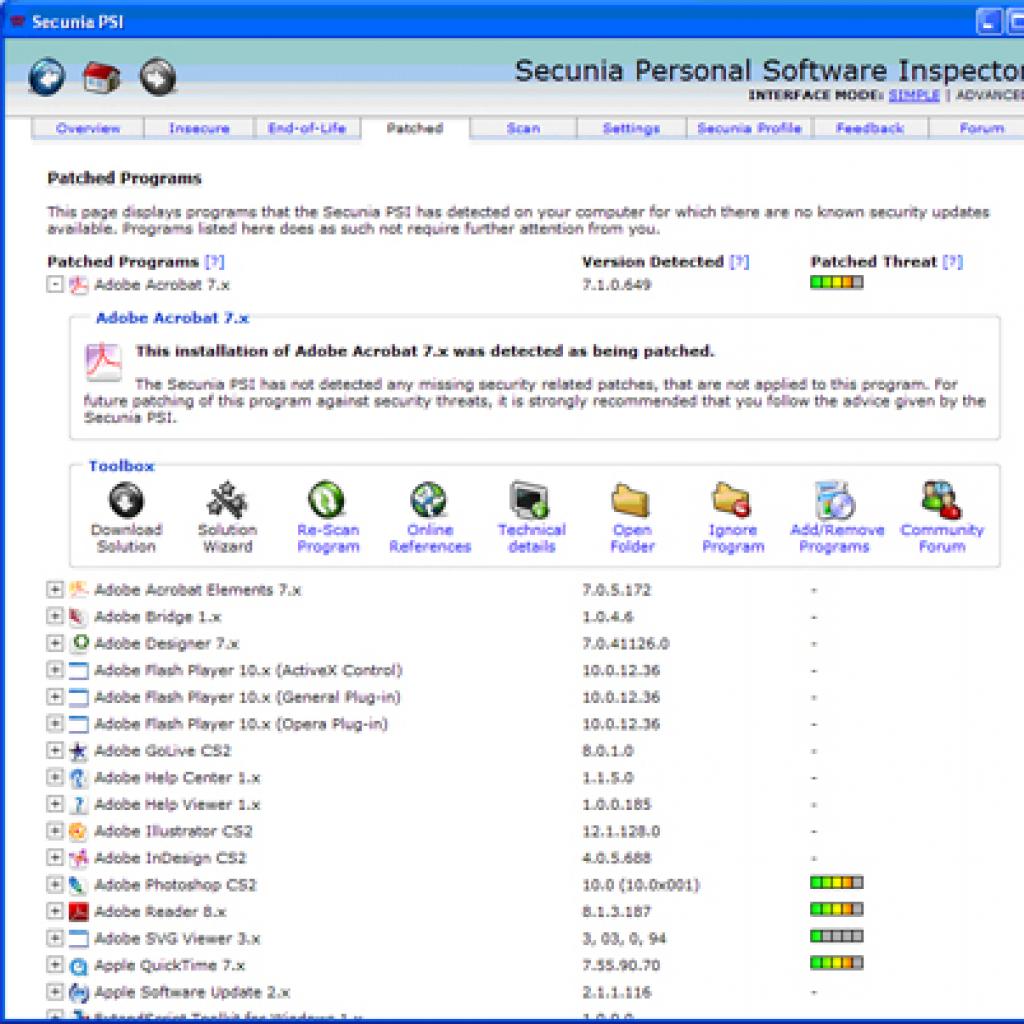Switch to the Overview tab
The width and height of the screenshot is (1024, 1024).
88,129
